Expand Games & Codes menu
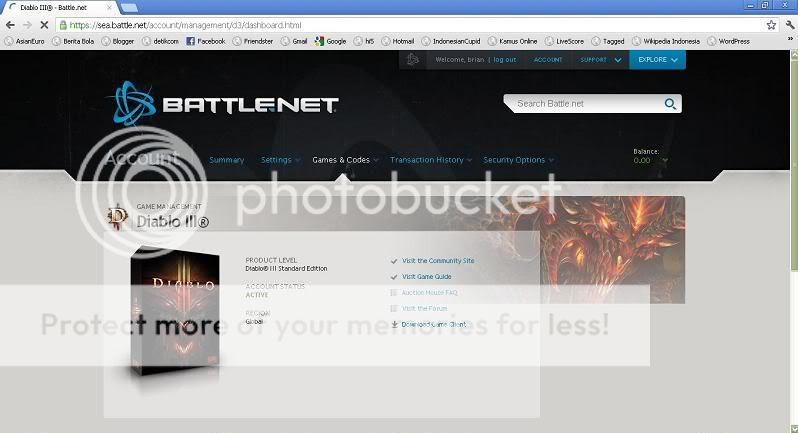 click(346, 160)
